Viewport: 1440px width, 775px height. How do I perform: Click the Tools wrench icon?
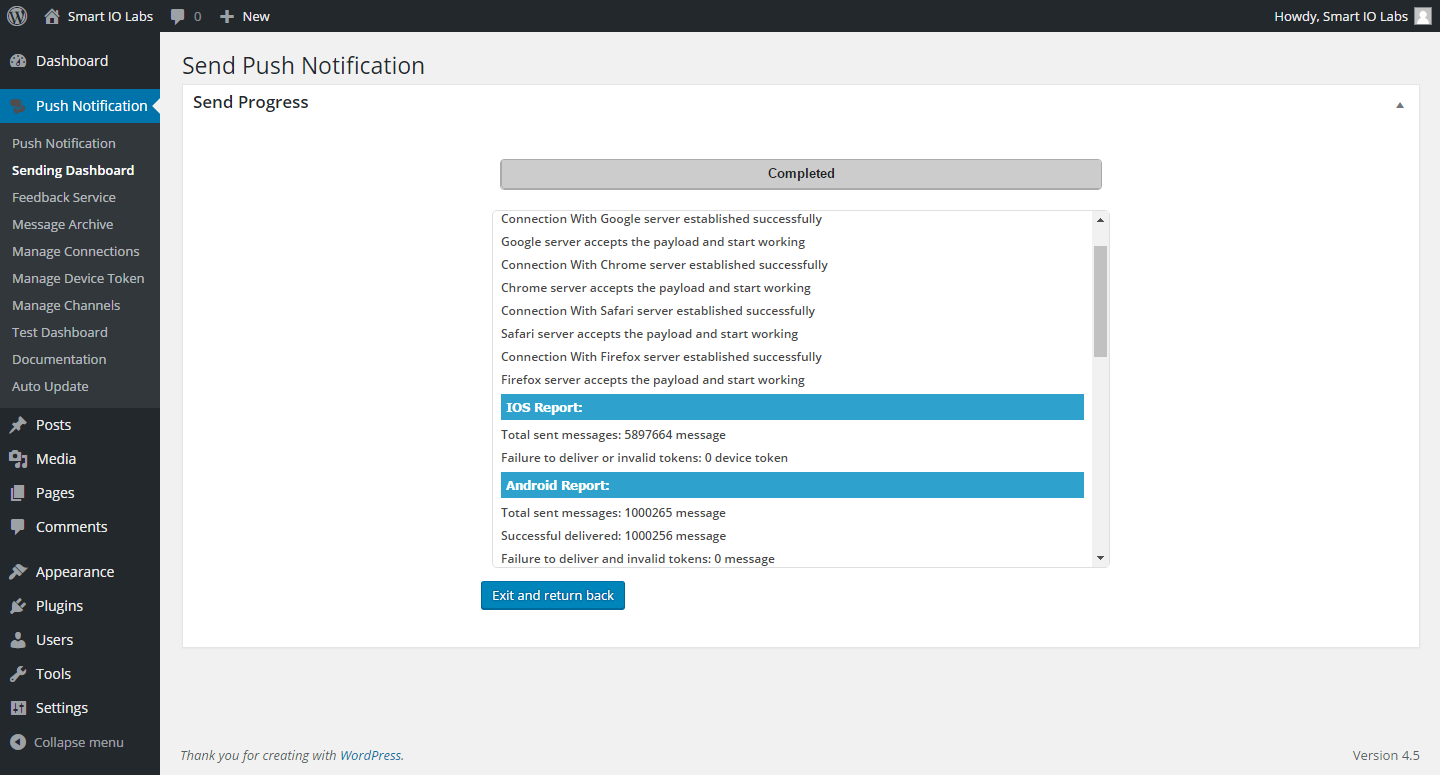(x=18, y=674)
